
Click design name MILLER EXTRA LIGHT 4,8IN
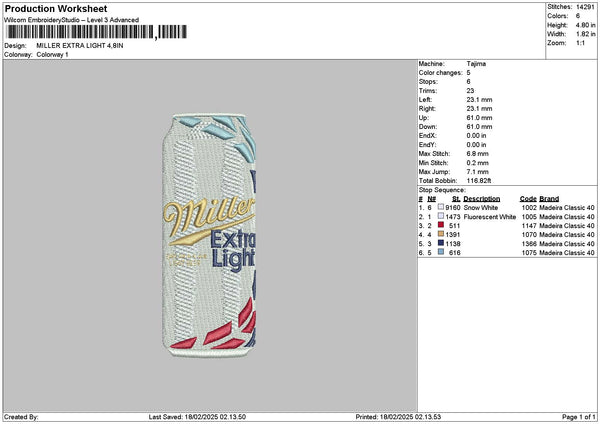coord(80,46)
